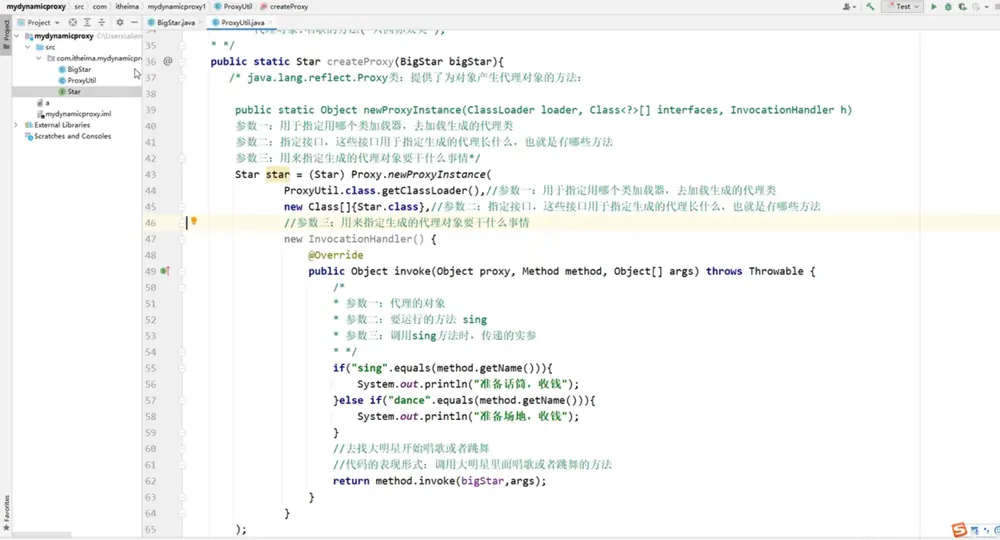Image resolution: width=1000 pixels, height=540 pixels.
Task: Select the Star interface in the project tree
Action: point(70,92)
